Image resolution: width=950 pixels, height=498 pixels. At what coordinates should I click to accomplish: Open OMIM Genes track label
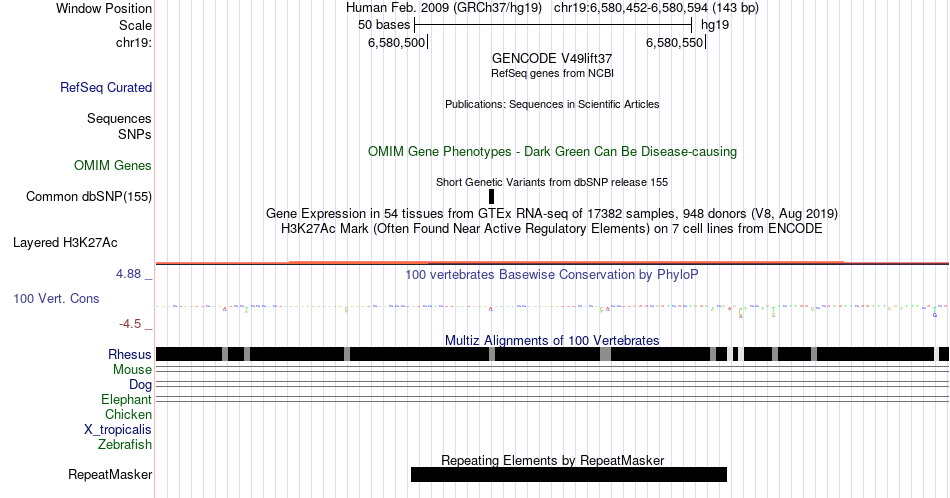(x=113, y=165)
